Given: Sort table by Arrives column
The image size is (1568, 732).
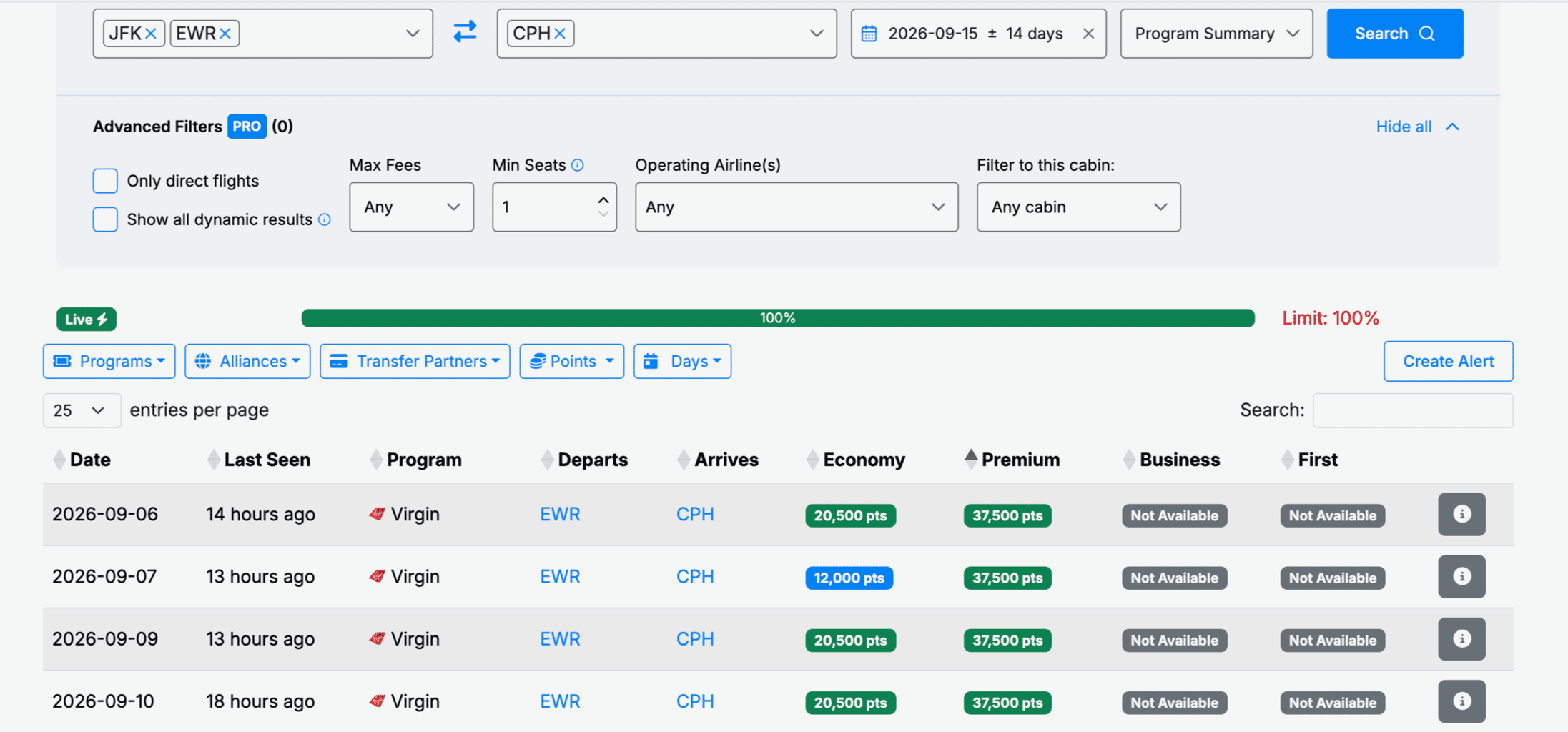Looking at the screenshot, I should 718,460.
